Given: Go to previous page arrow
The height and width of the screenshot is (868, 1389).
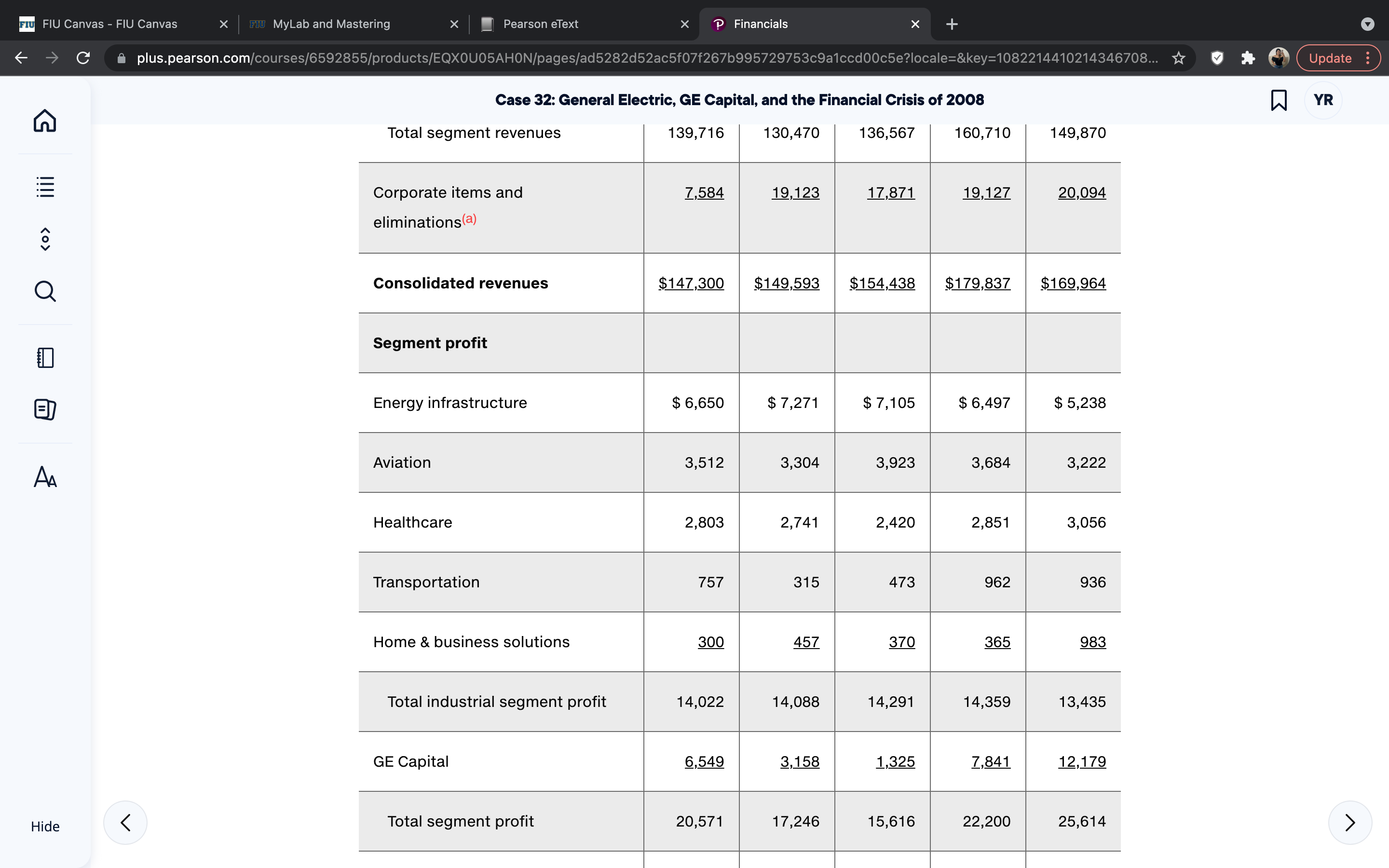Looking at the screenshot, I should pyautogui.click(x=125, y=822).
